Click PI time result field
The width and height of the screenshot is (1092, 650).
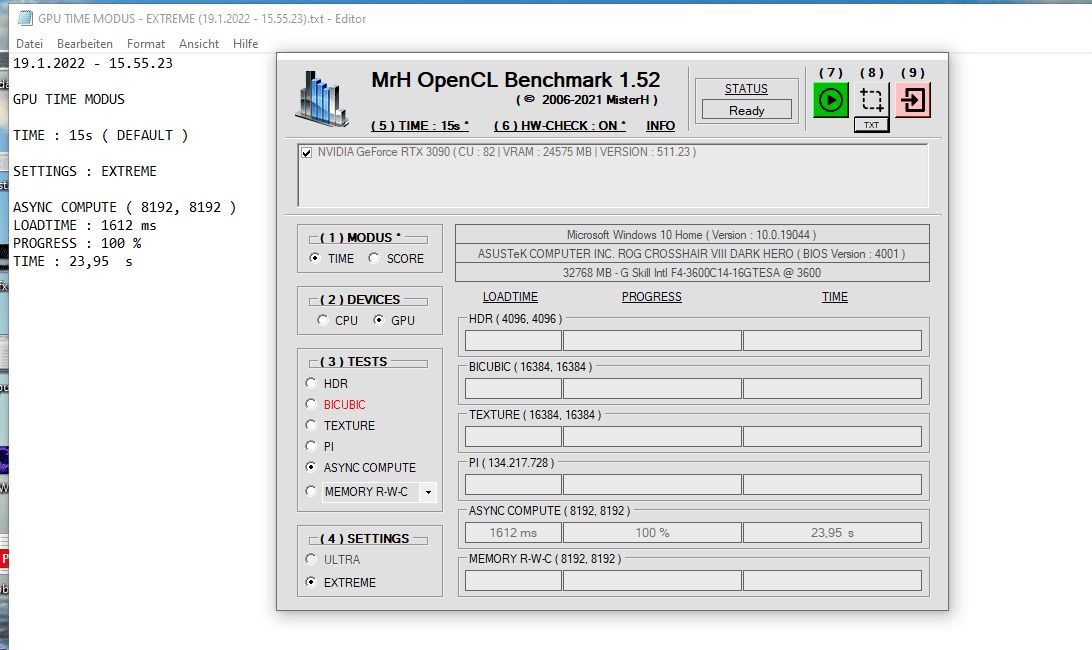tap(832, 484)
